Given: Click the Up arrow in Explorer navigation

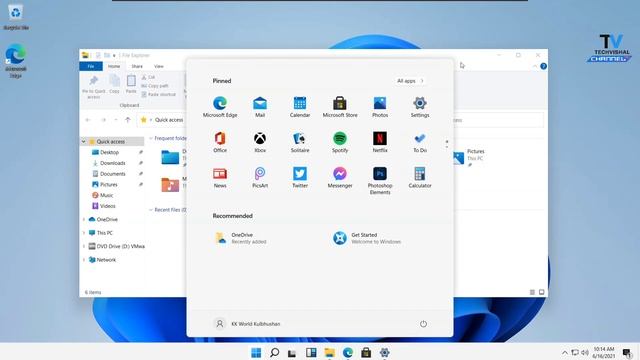Looking at the screenshot, I should click(128, 120).
